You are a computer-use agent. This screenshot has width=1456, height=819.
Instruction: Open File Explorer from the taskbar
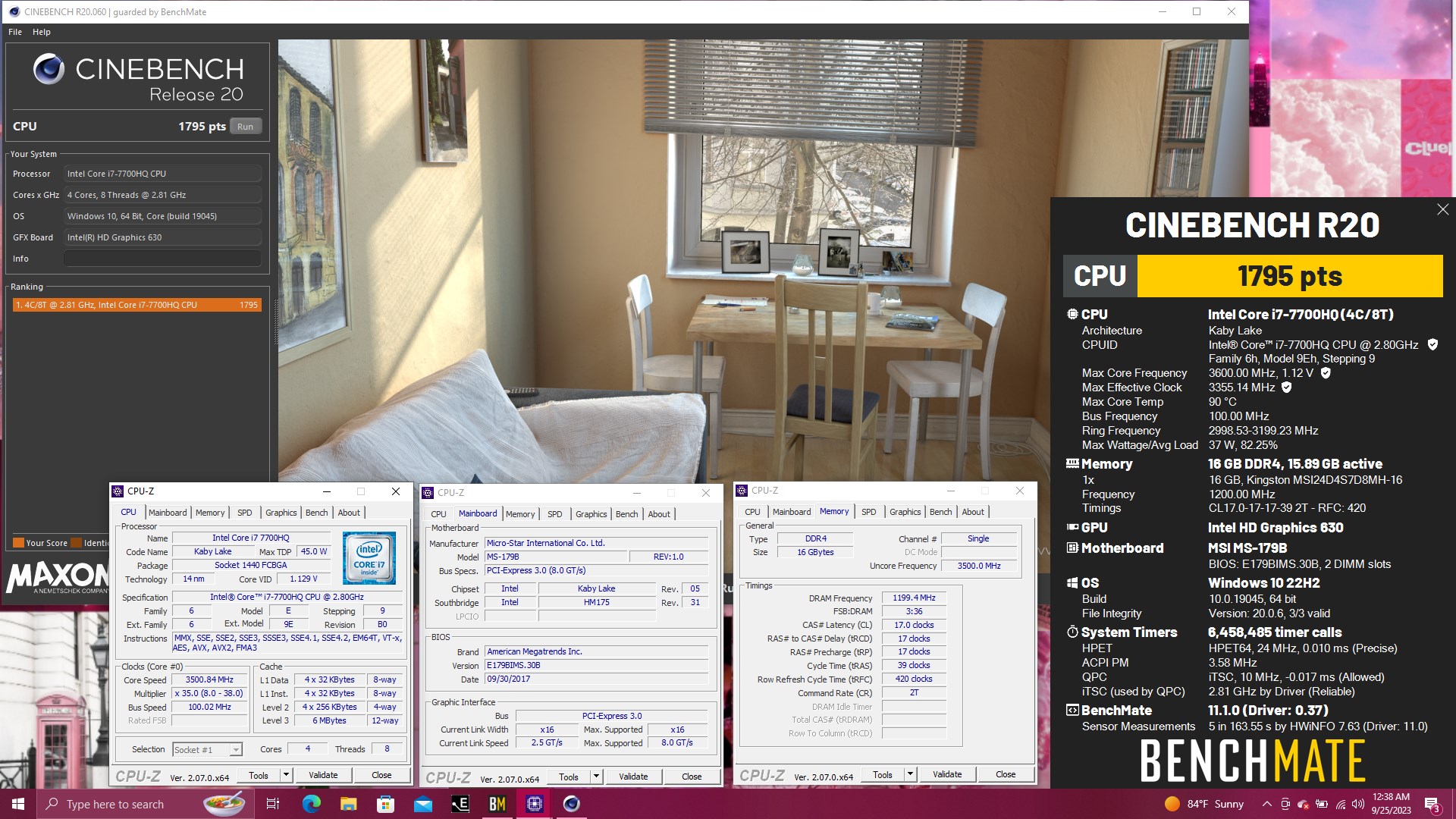tap(348, 804)
